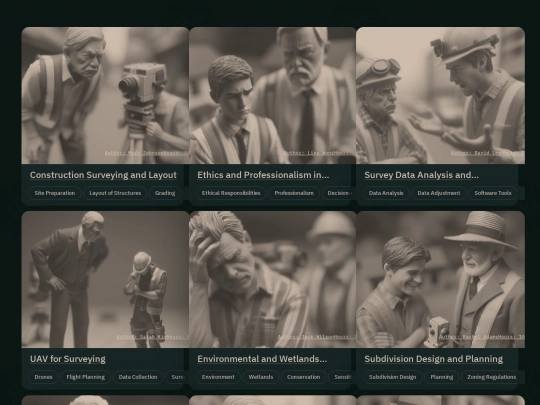Select the Zoning Regulations tag
The image size is (540, 405).
coord(491,377)
